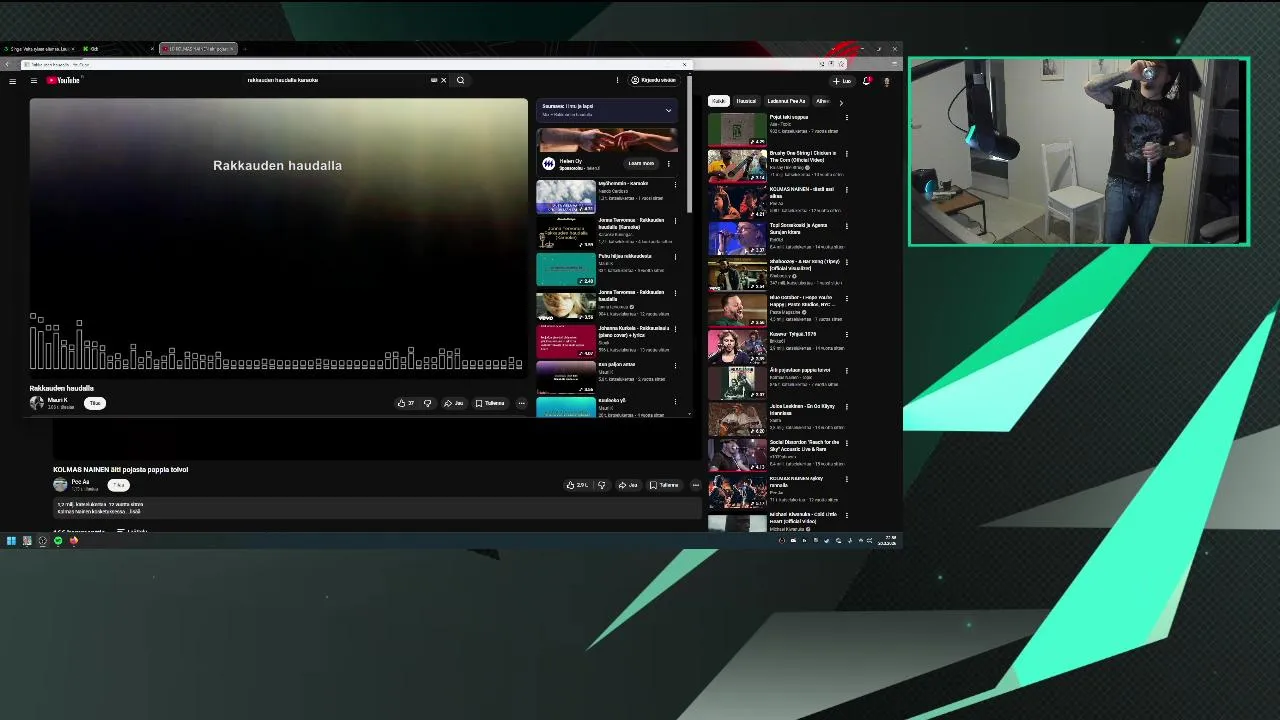Open more actions for Rakkauden haudalla video
The width and height of the screenshot is (1280, 720).
(521, 403)
